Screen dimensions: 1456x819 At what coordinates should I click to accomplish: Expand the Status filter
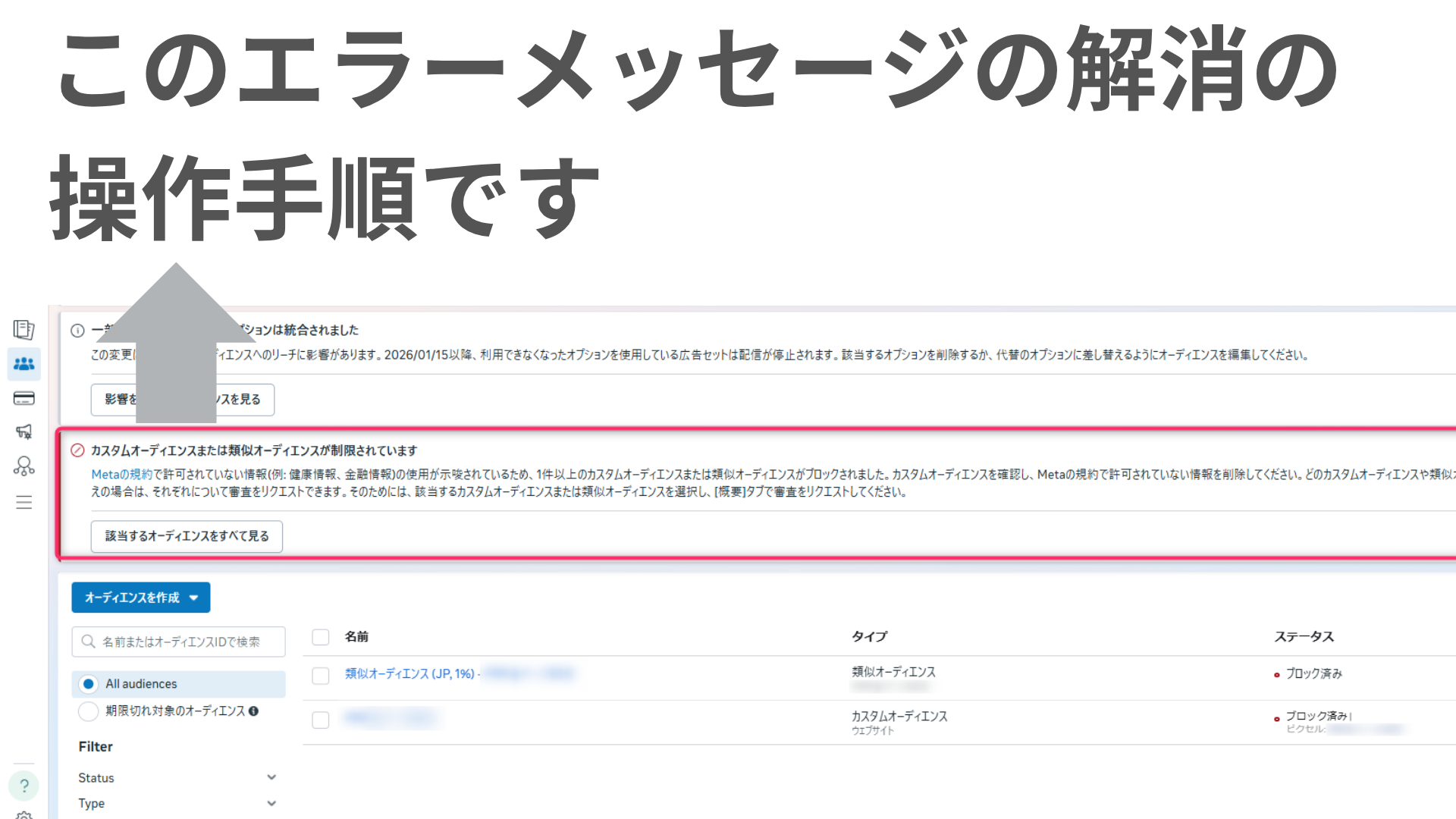(x=271, y=777)
